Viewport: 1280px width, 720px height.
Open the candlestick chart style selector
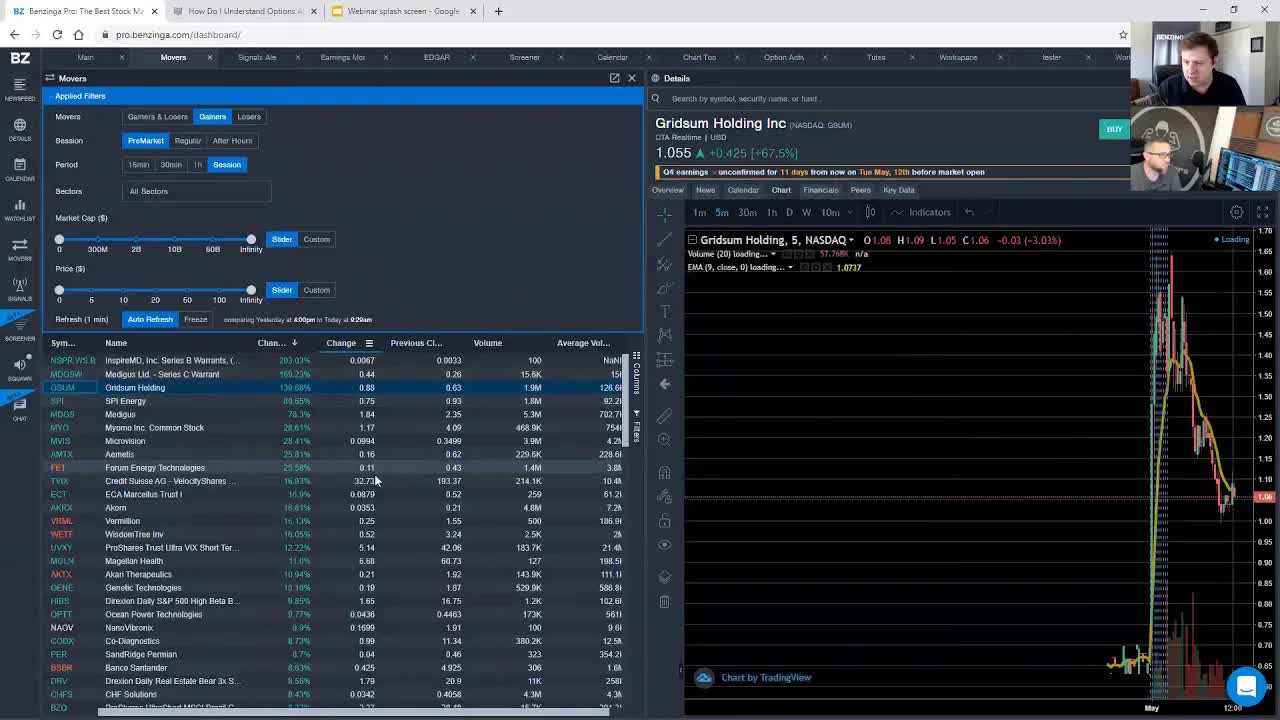click(x=870, y=212)
